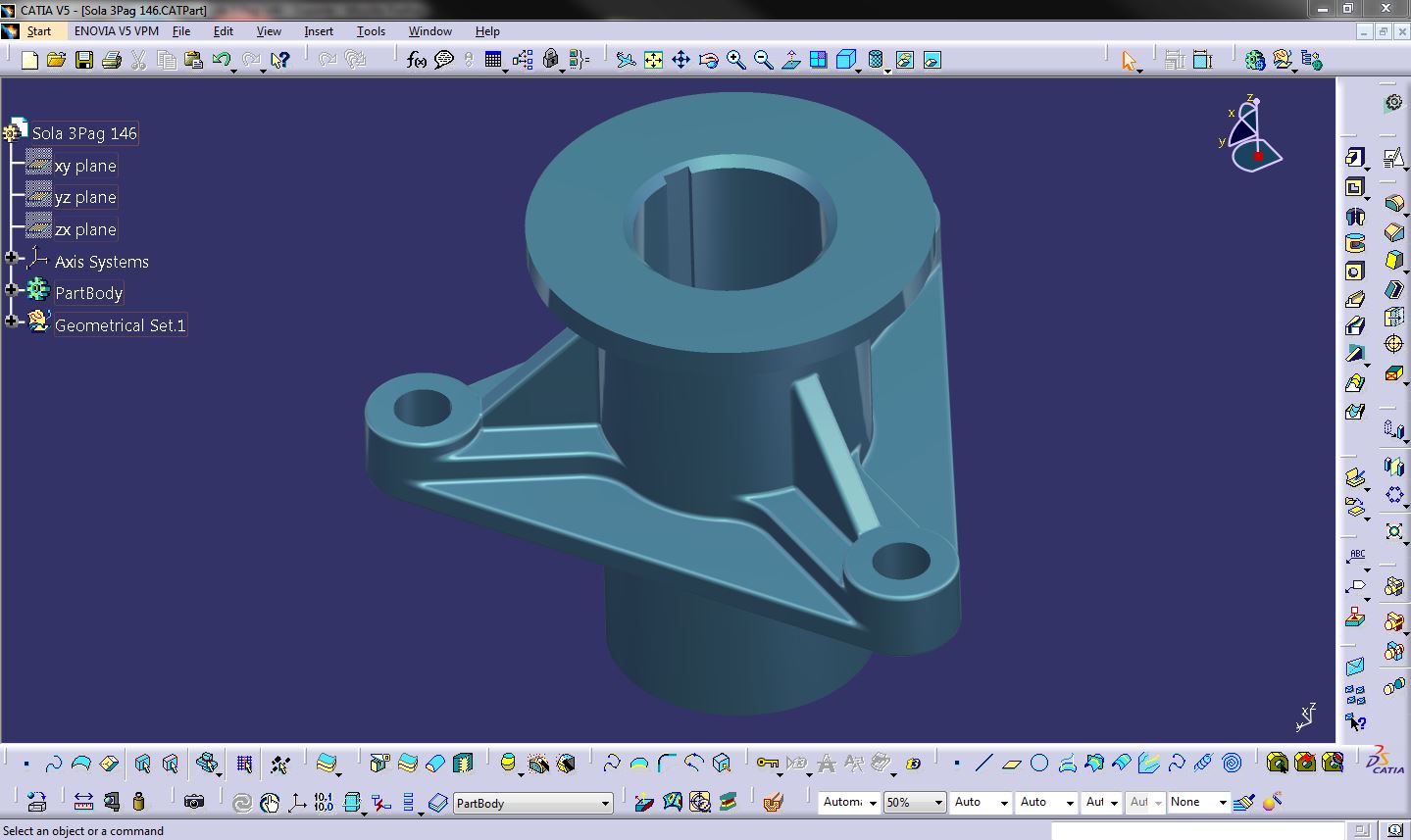Click the Circle tool icon

[1039, 763]
